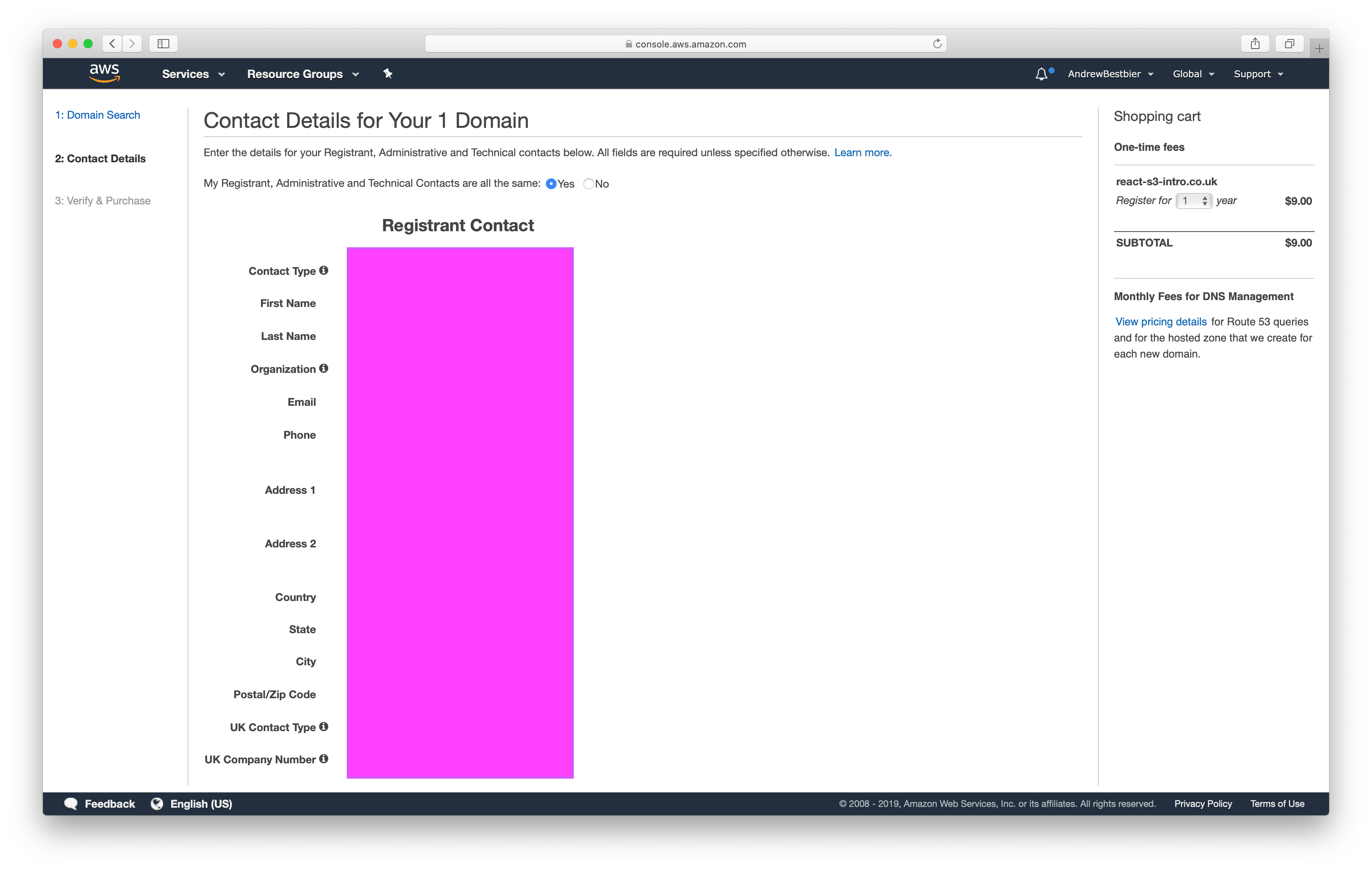Open the Support menu
Image resolution: width=1372 pixels, height=872 pixels.
pyautogui.click(x=1258, y=74)
